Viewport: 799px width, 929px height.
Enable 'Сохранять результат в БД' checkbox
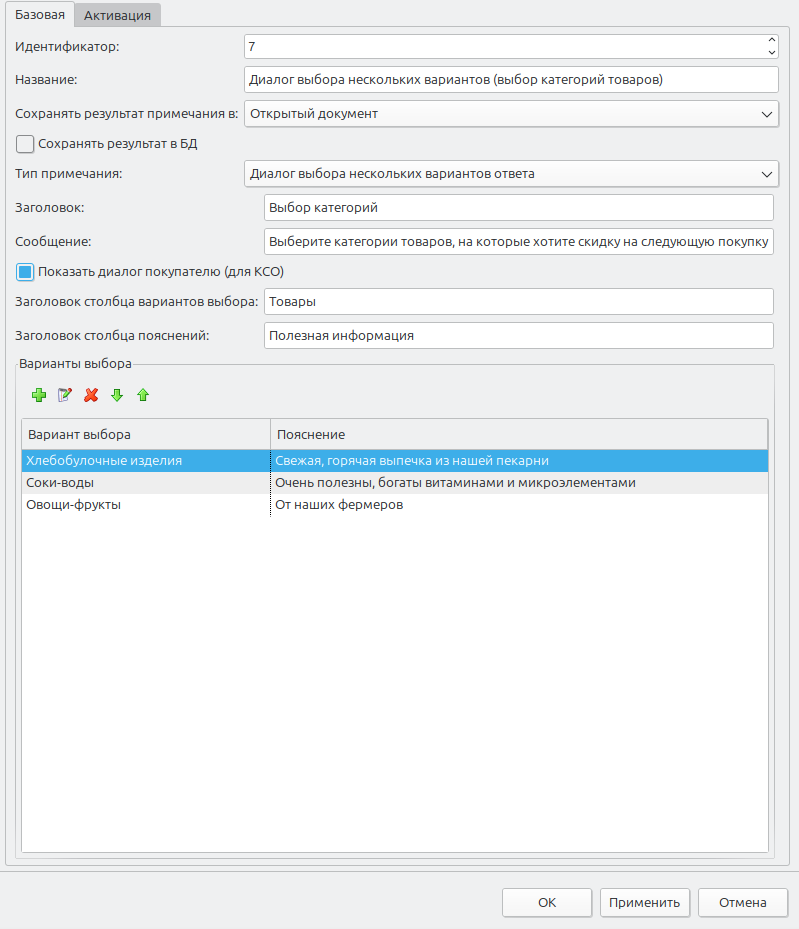coord(26,144)
